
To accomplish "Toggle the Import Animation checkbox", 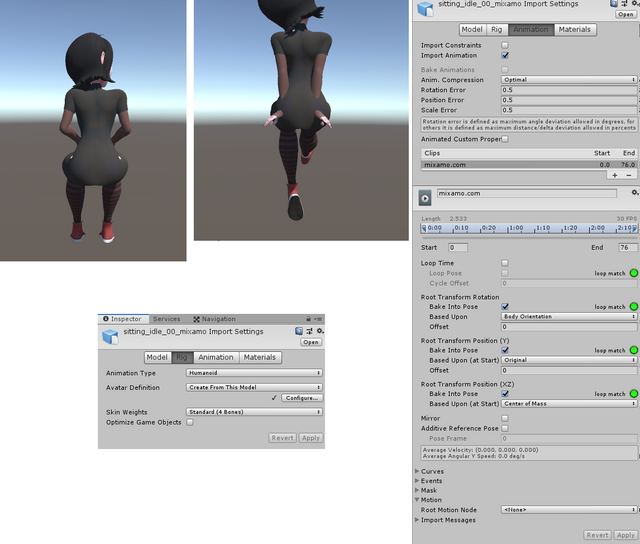I will click(505, 56).
